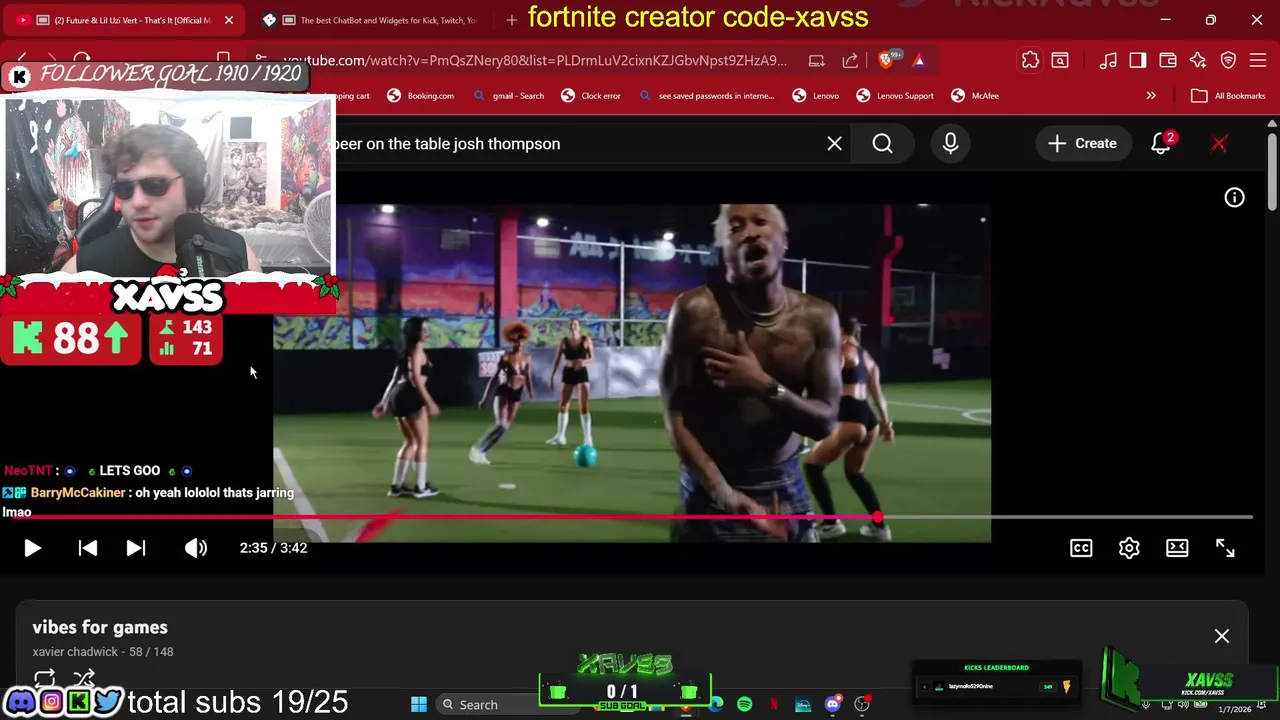
Task: Toggle the browser sidebar panel
Action: tap(1138, 61)
